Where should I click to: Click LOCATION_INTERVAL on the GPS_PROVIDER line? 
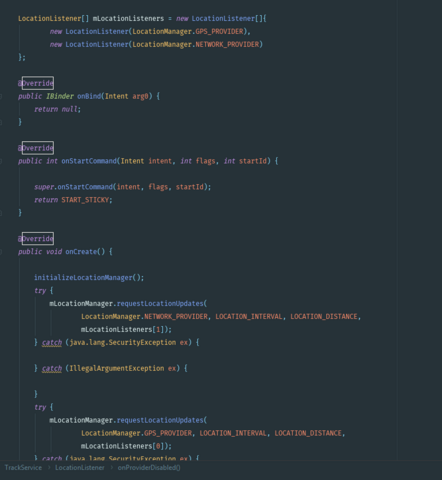(x=233, y=433)
